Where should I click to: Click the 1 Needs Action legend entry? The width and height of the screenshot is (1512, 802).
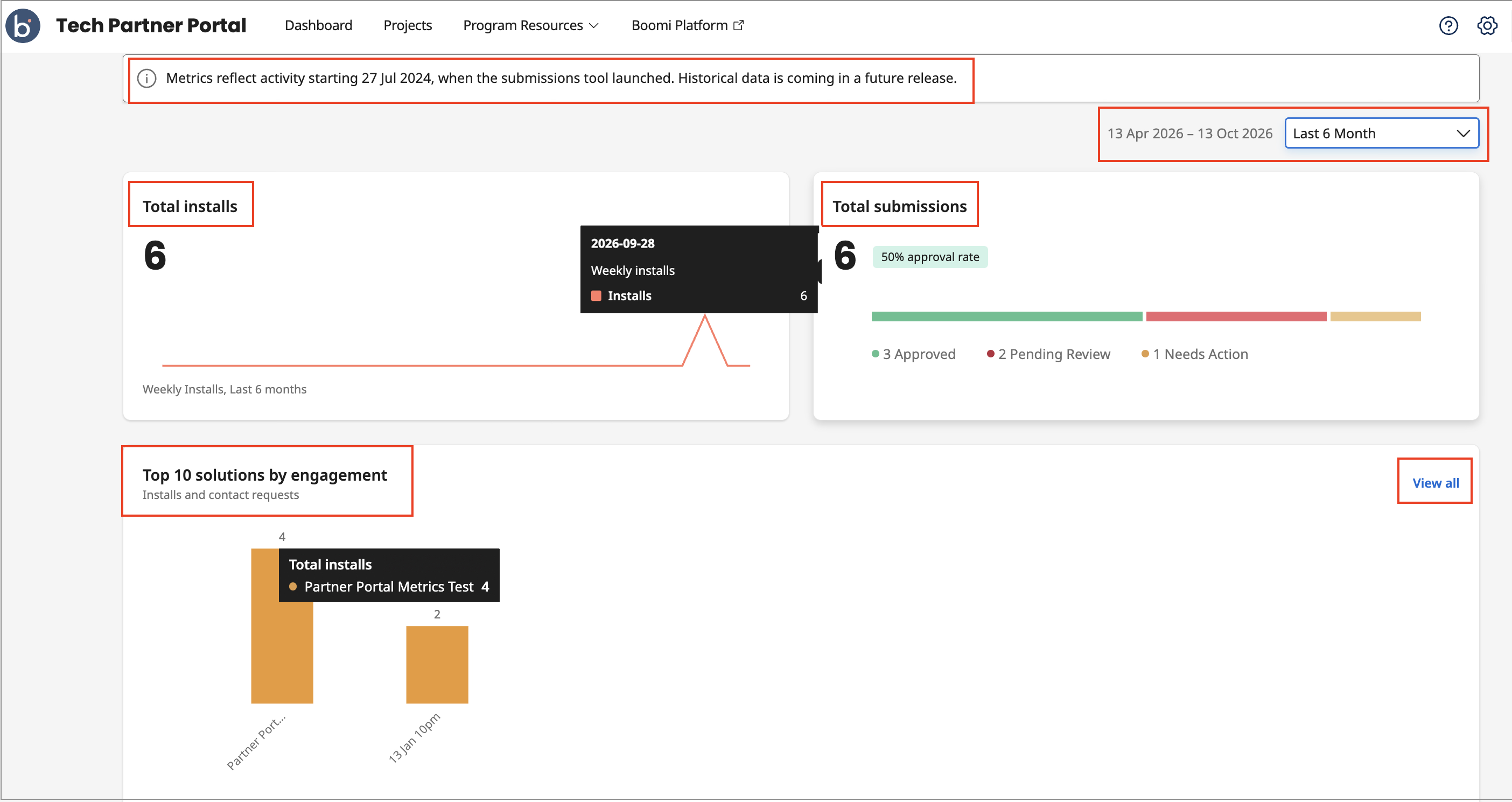(1194, 354)
